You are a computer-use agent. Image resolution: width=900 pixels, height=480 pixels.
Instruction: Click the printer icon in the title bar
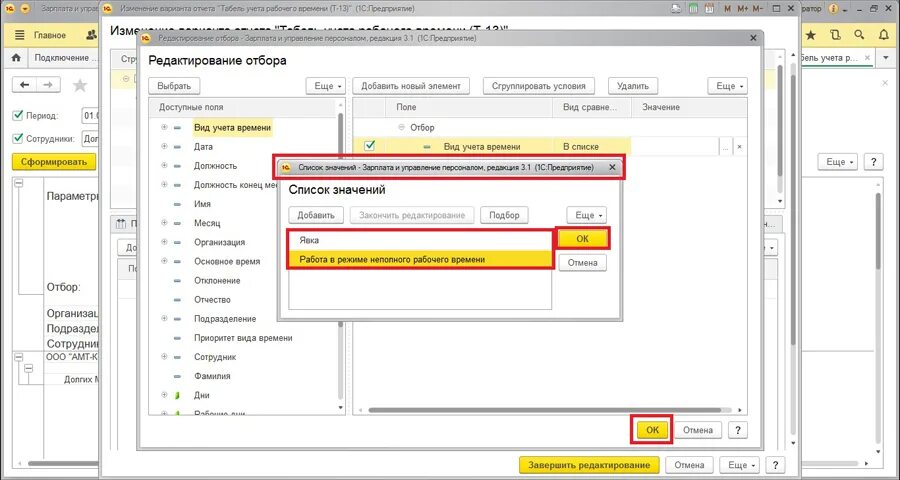tap(677, 9)
